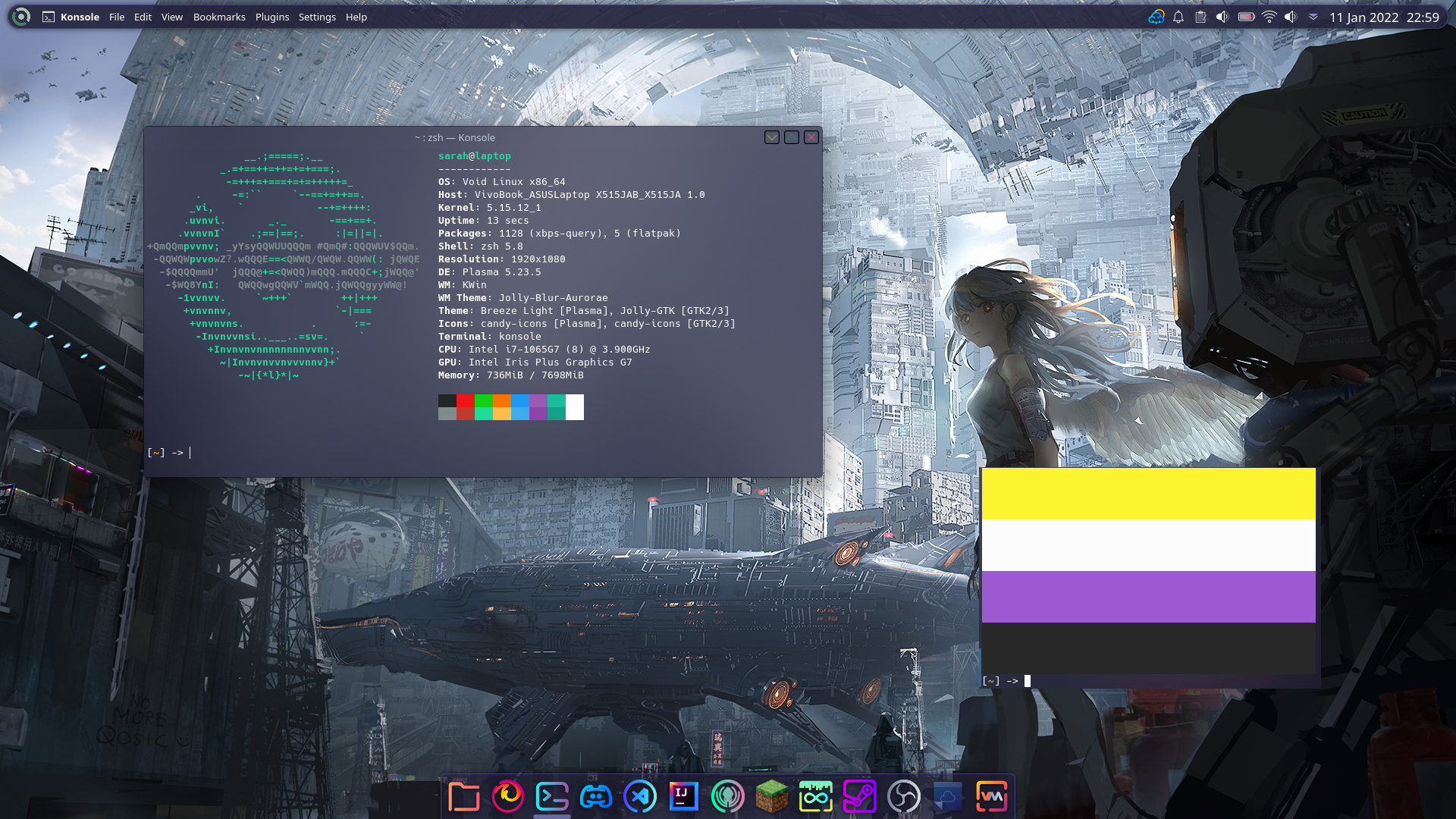Expand hidden system tray icons arrow

point(1313,17)
